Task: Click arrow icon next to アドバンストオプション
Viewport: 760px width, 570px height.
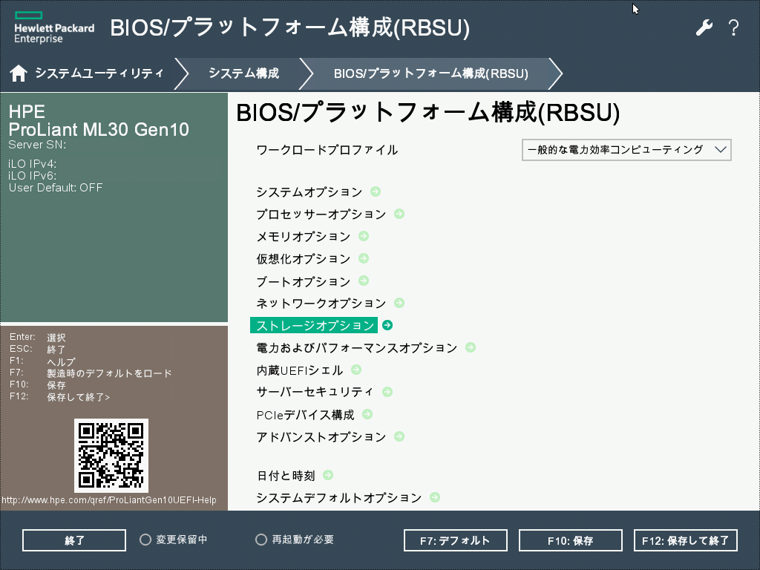Action: (x=399, y=437)
